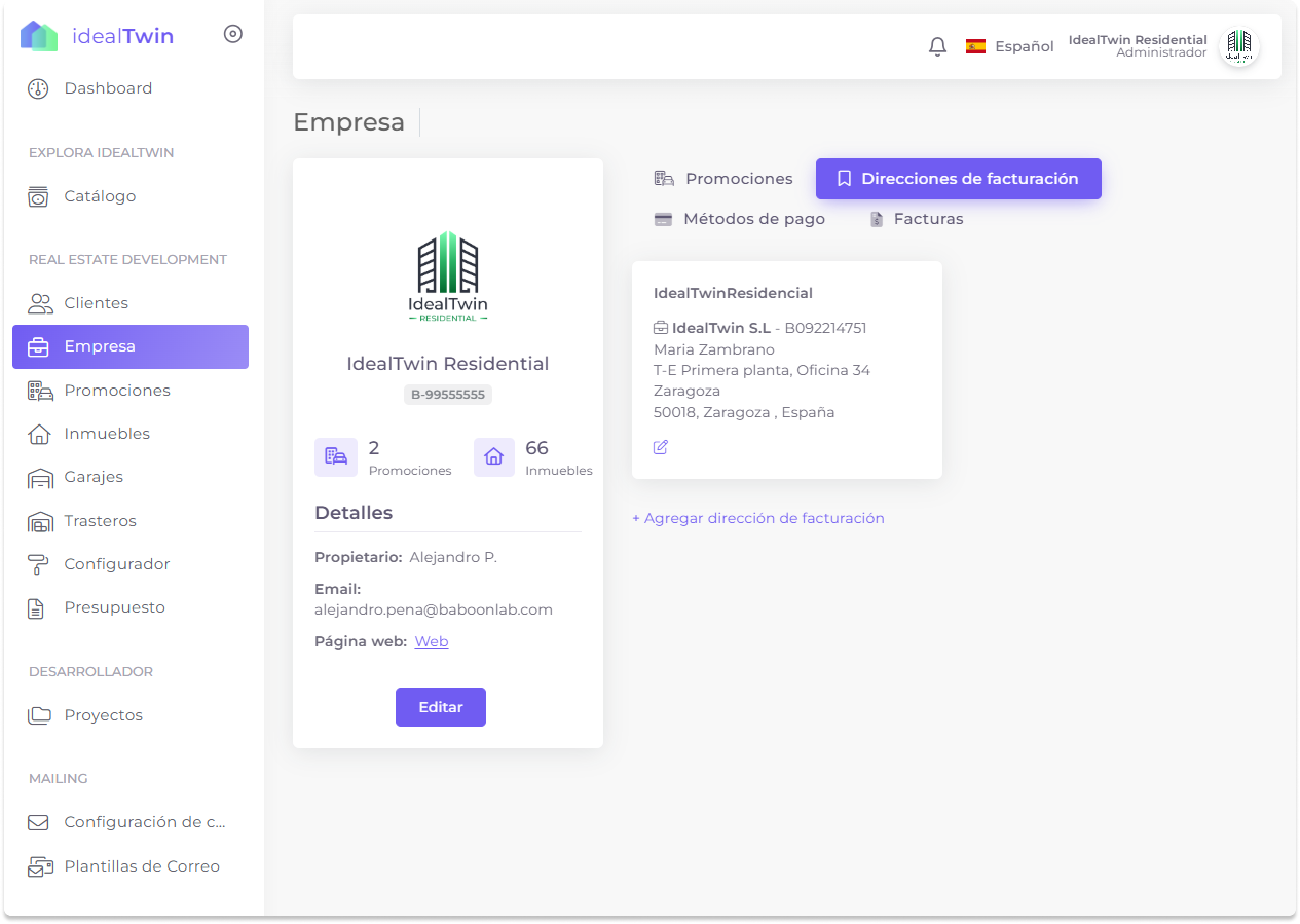Open the IdealTwin Residential user menu
This screenshot has height=924, width=1300.
(x=1137, y=46)
